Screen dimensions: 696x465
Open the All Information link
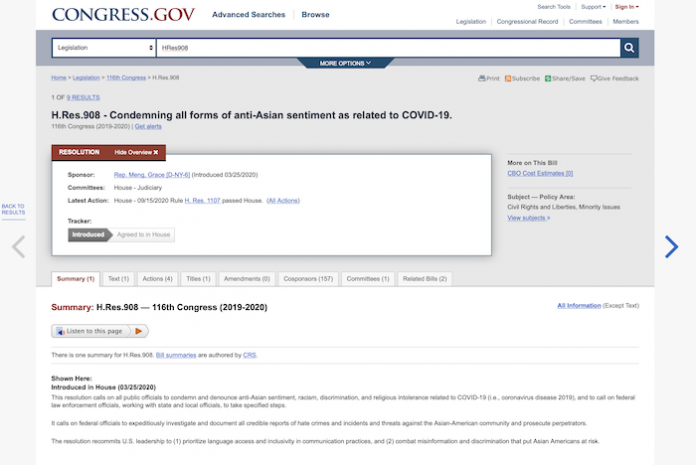pos(579,306)
